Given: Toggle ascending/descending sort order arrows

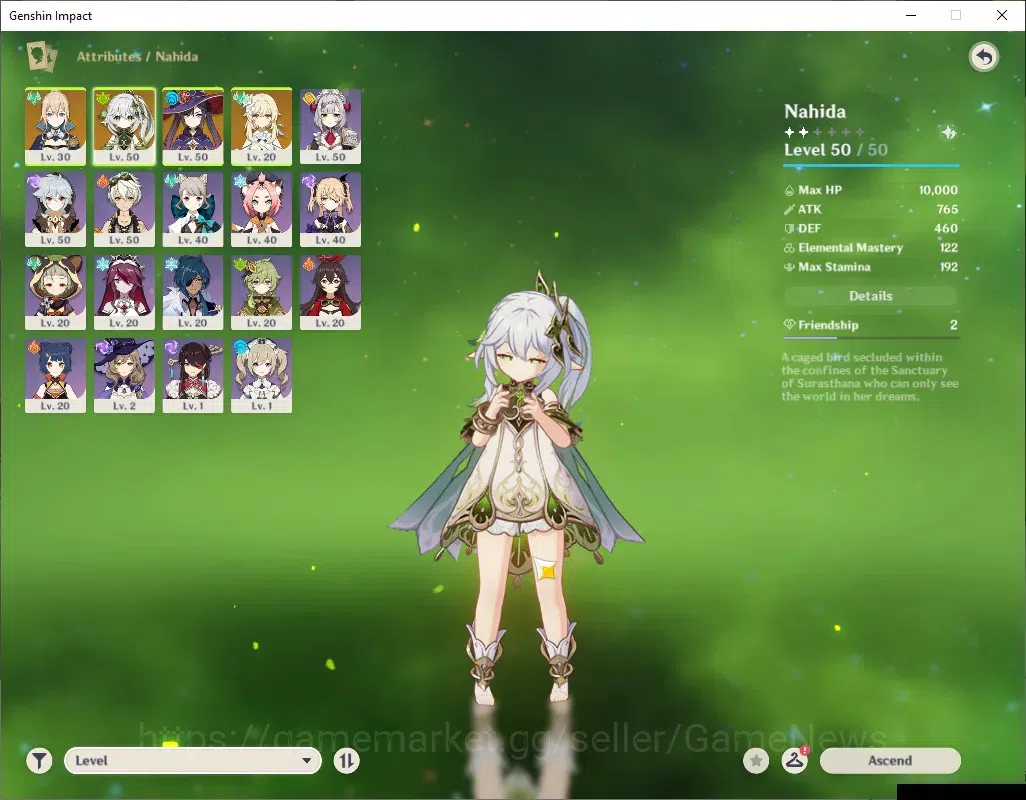Looking at the screenshot, I should pos(346,761).
